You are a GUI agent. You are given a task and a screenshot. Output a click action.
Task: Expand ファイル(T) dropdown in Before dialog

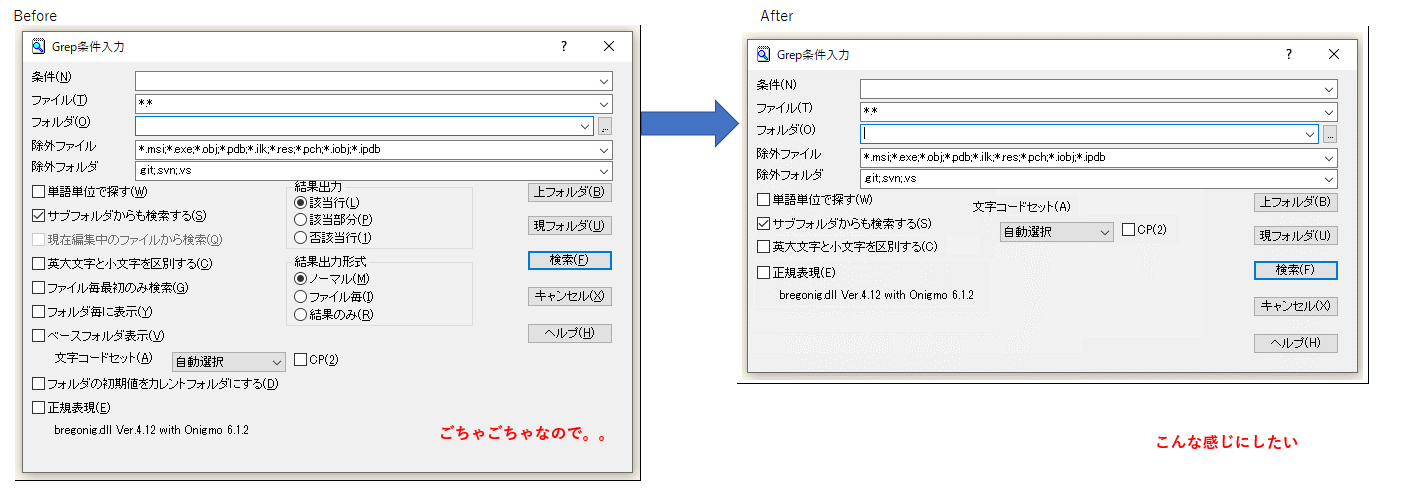604,104
